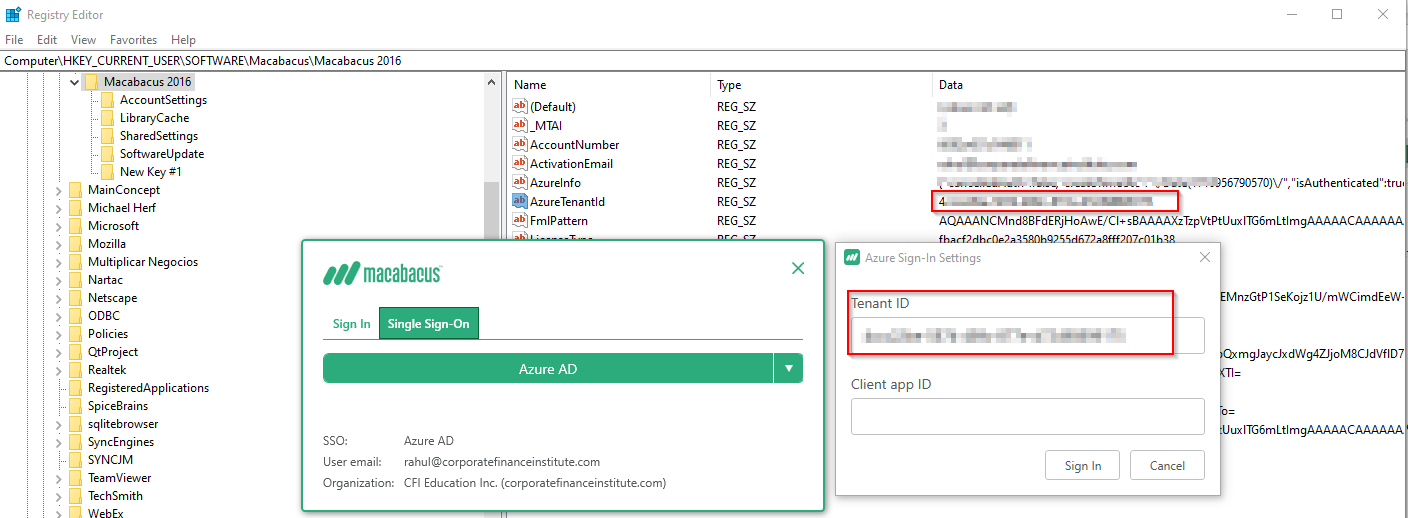This screenshot has height=518, width=1408.
Task: Open the Azure AD dropdown arrow
Action: [789, 369]
